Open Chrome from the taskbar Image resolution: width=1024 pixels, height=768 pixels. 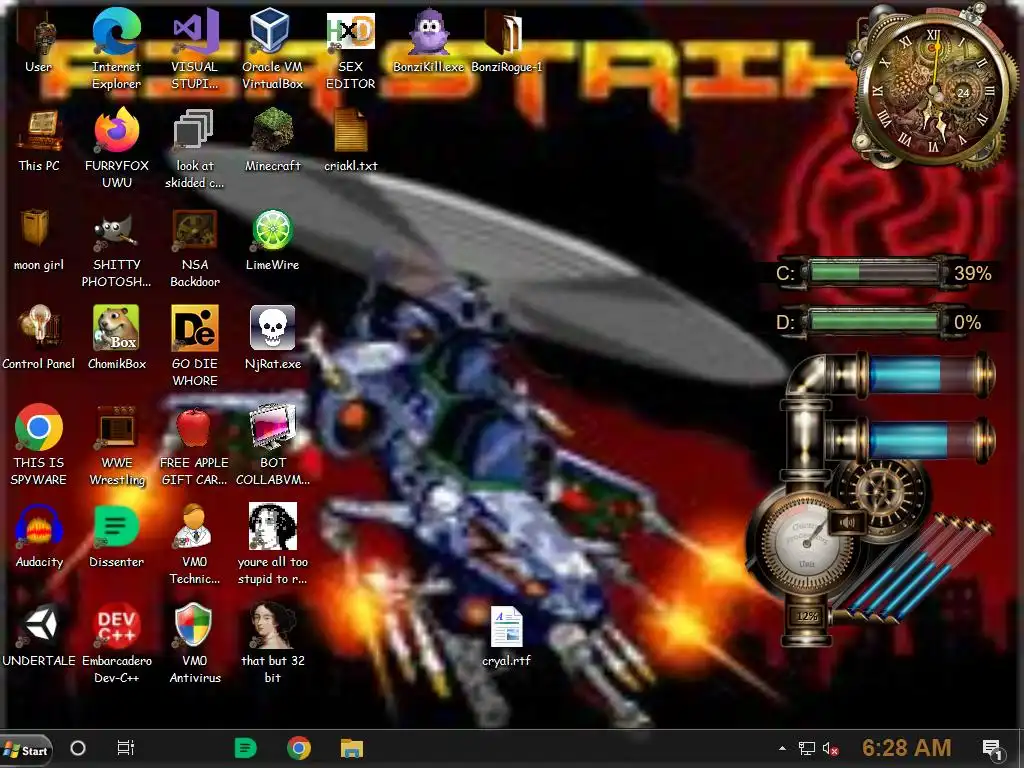pos(299,748)
